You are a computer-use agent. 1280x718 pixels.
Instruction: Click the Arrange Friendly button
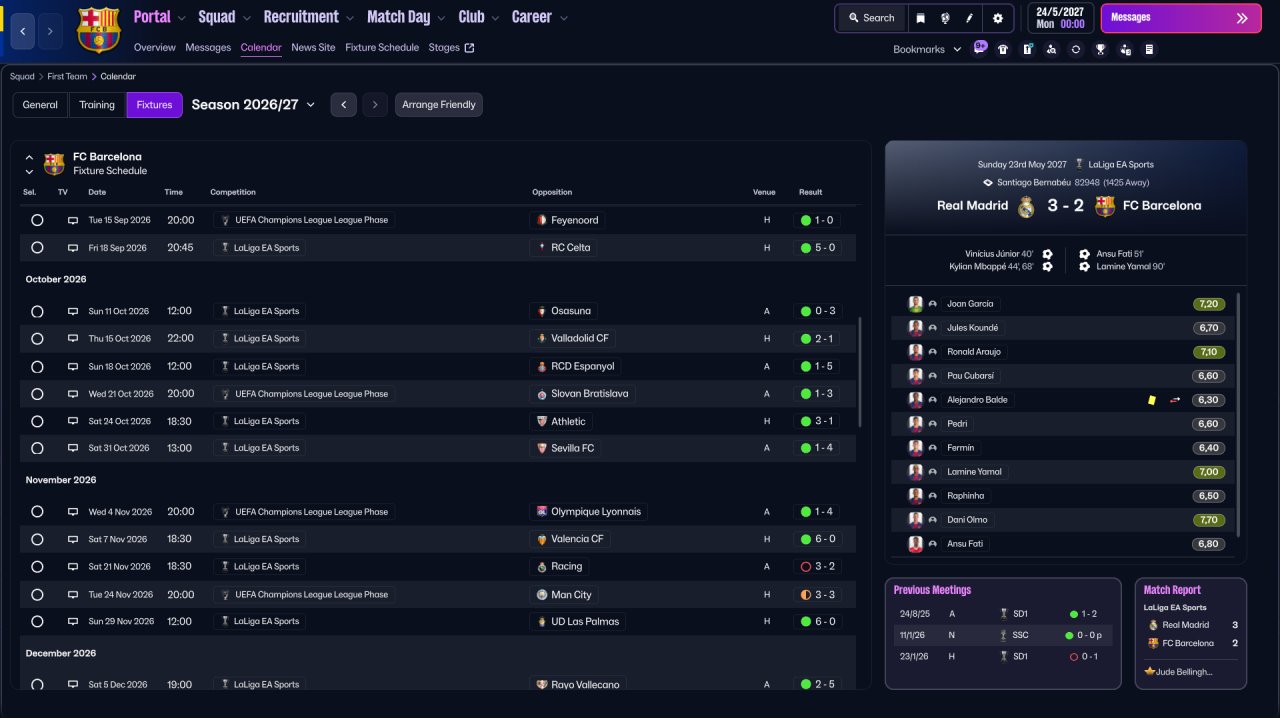coord(439,105)
